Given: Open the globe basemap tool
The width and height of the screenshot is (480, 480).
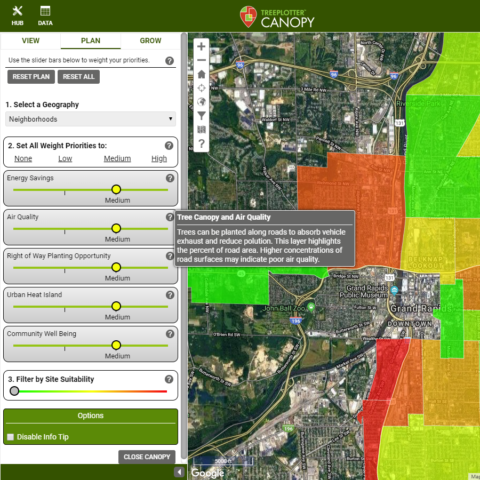Looking at the screenshot, I should point(201,102).
